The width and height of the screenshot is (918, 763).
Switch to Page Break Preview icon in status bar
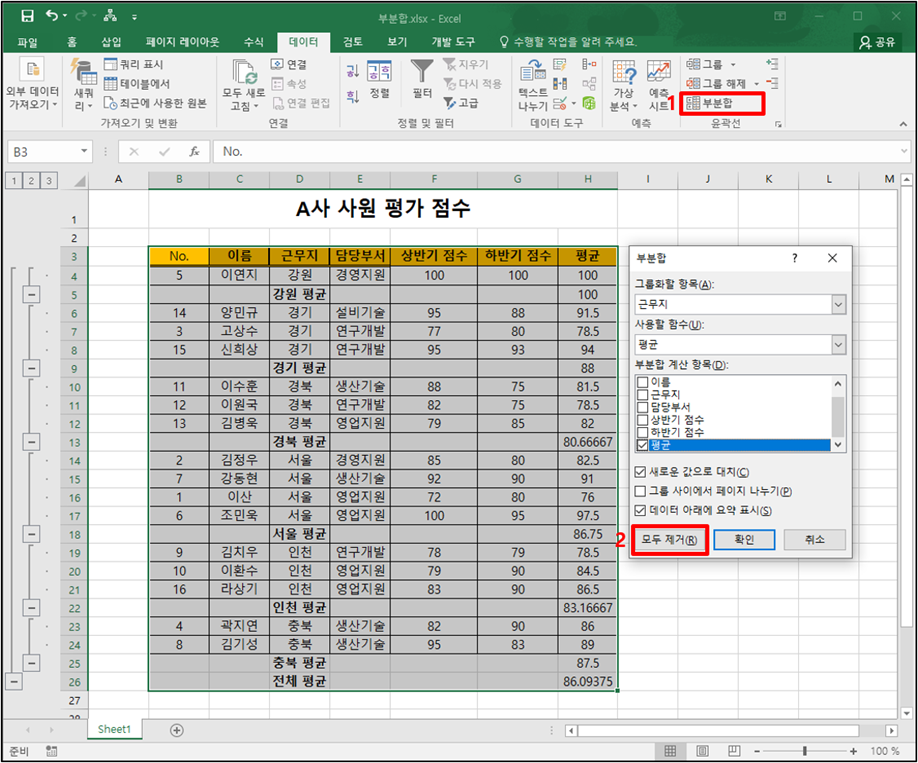734,751
